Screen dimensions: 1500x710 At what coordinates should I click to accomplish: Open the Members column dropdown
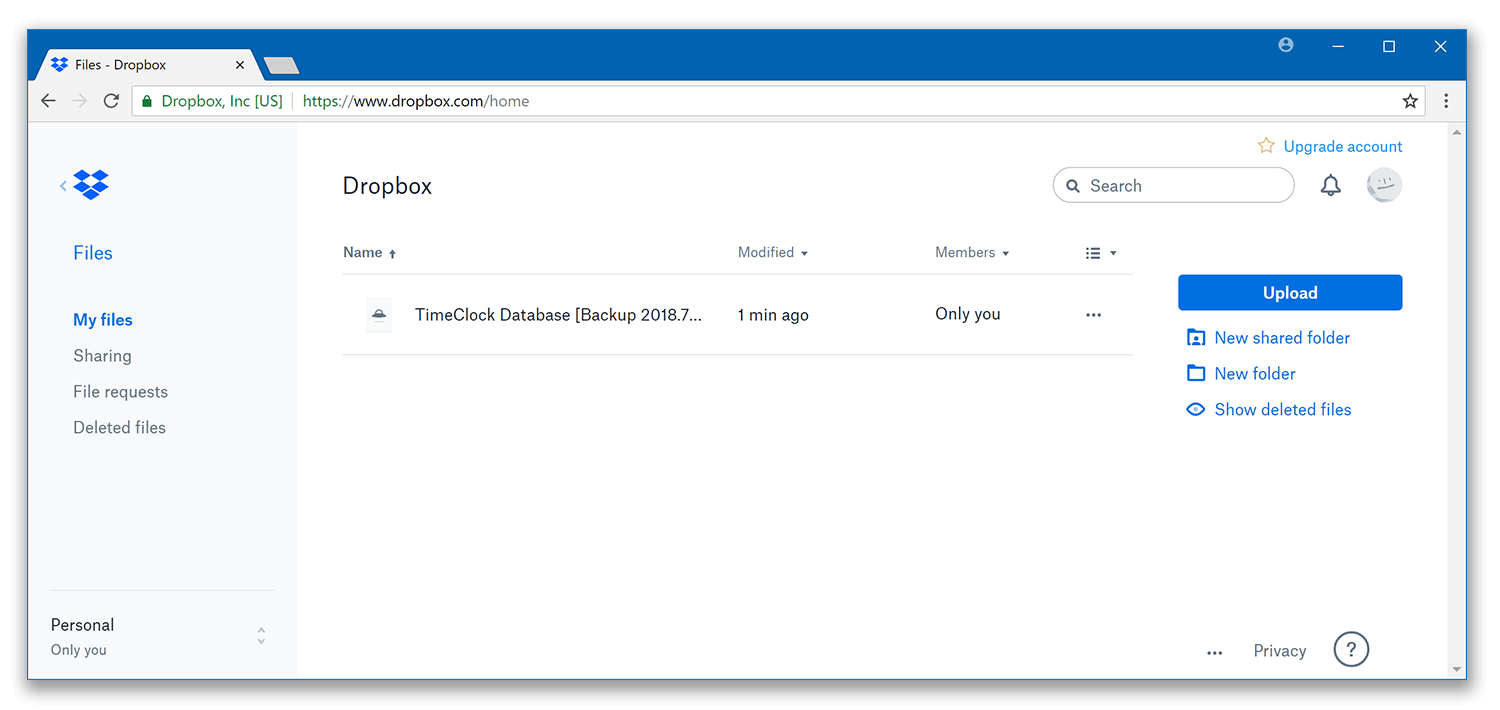point(972,253)
